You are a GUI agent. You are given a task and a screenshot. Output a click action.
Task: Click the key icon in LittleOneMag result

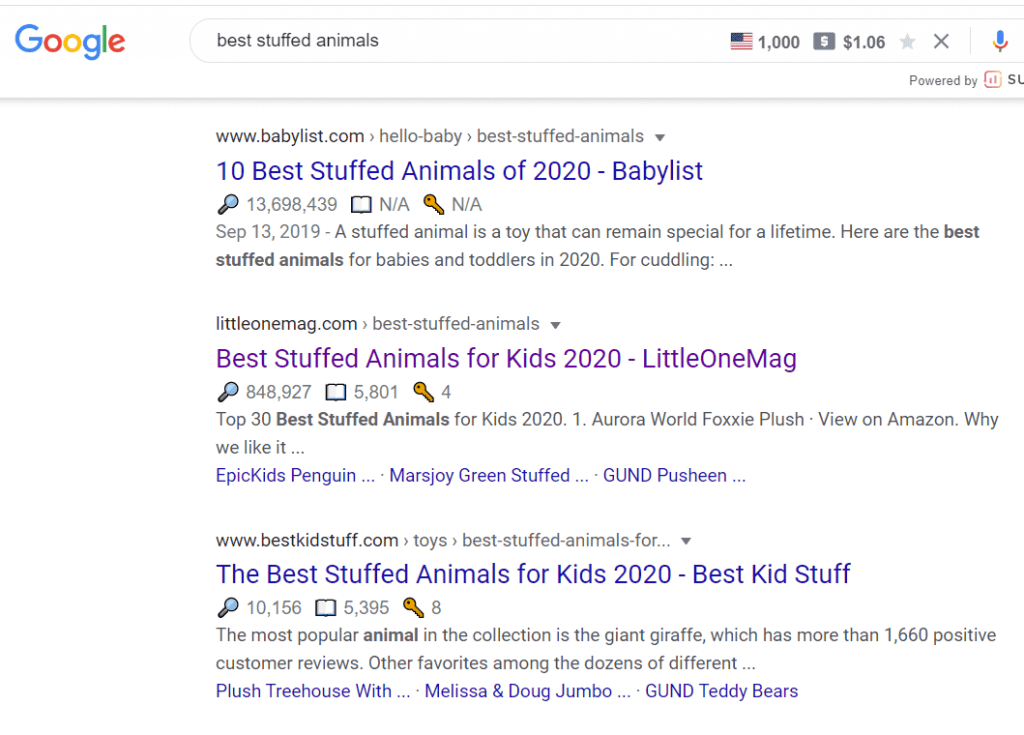pyautogui.click(x=424, y=392)
